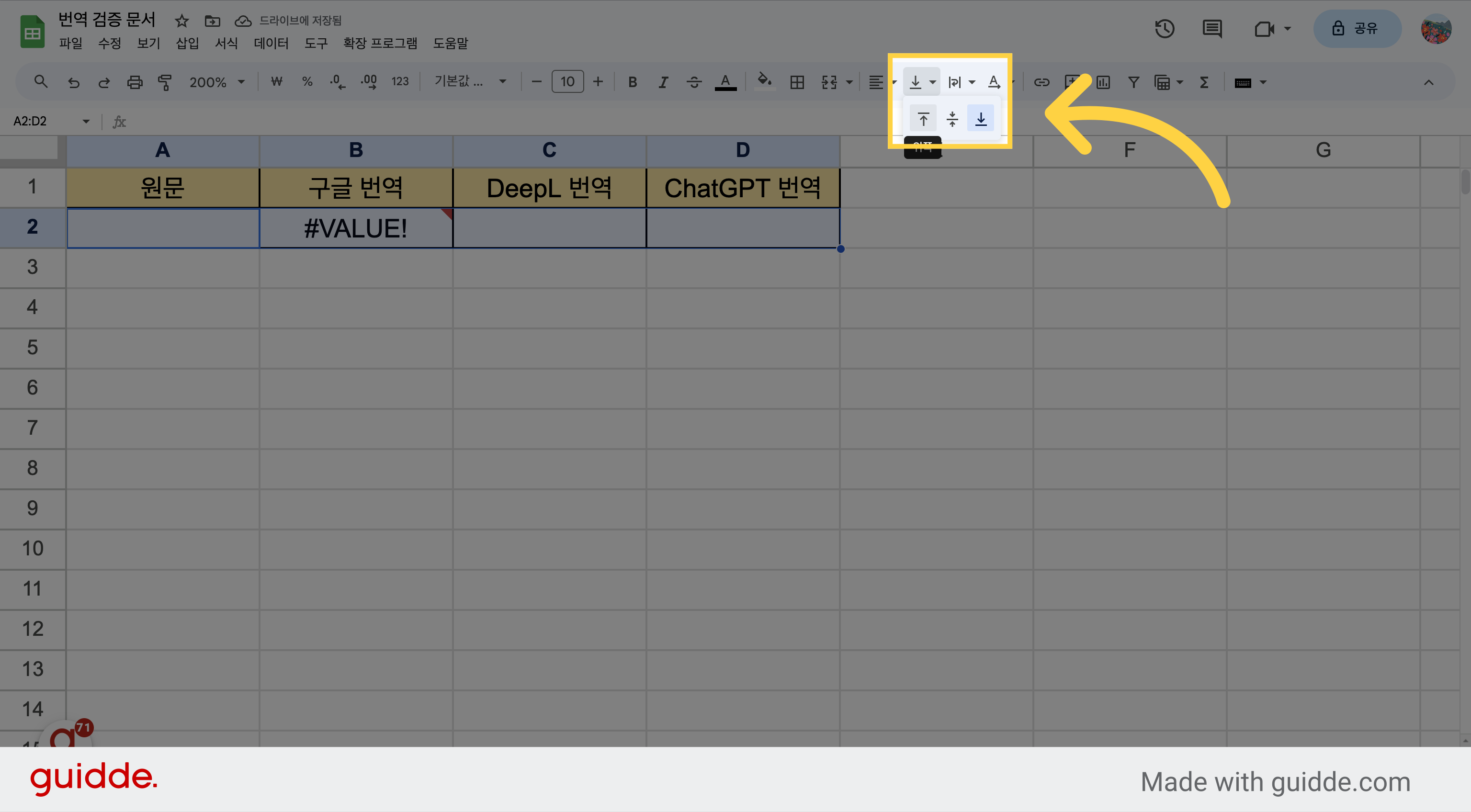
Task: Open the 파일 menu
Action: point(71,44)
